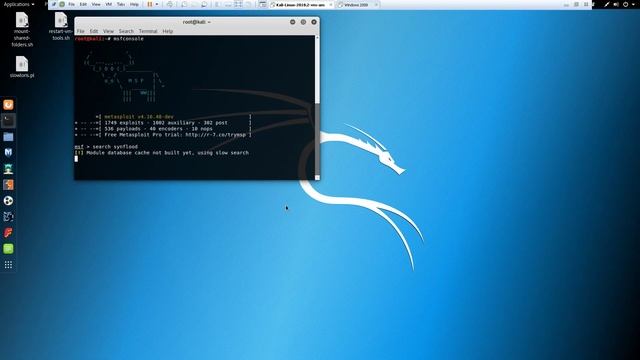Click the Metasploit Pro trial URL text
The width and height of the screenshot is (640, 360).
215,135
